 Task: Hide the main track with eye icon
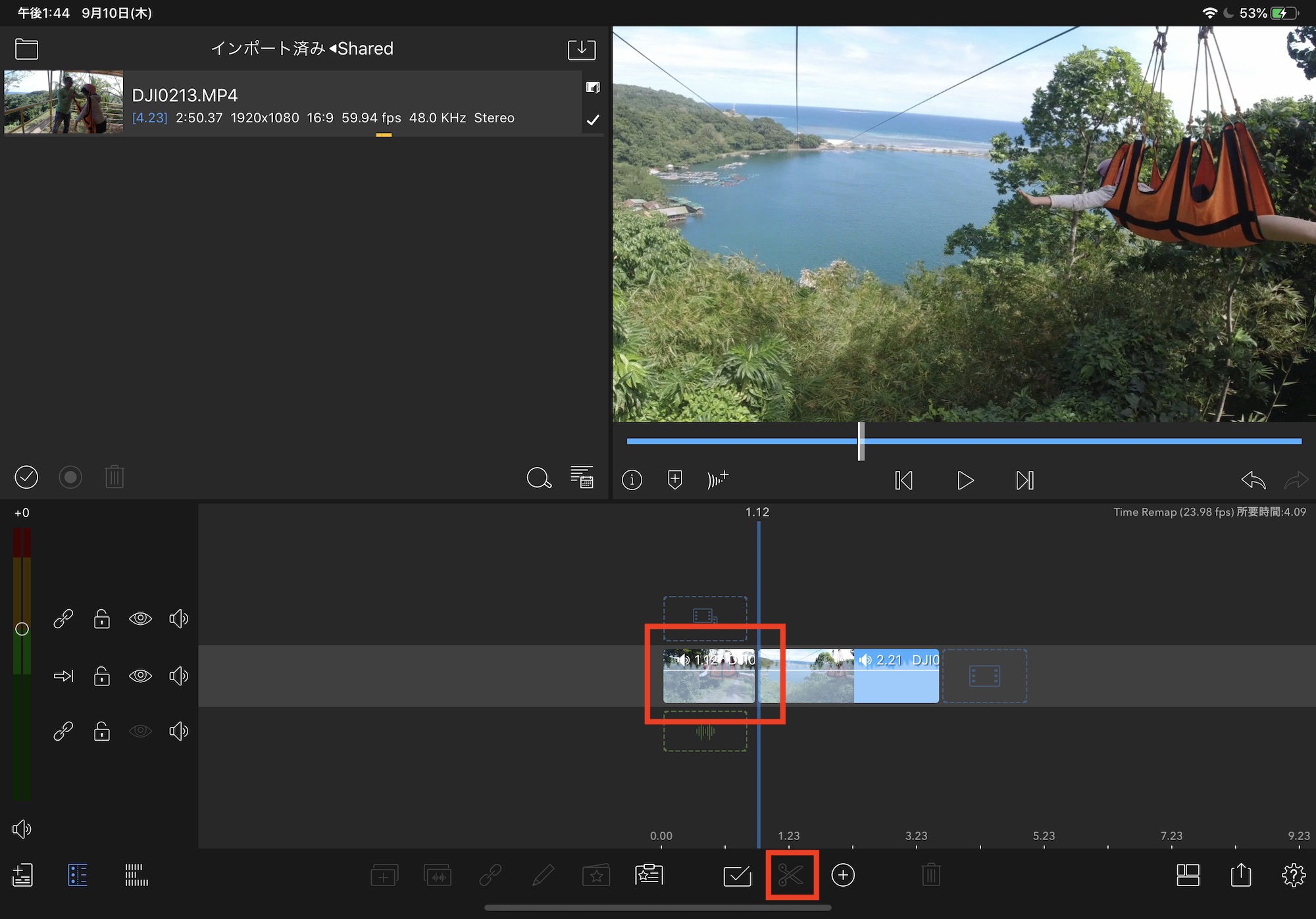coord(140,676)
